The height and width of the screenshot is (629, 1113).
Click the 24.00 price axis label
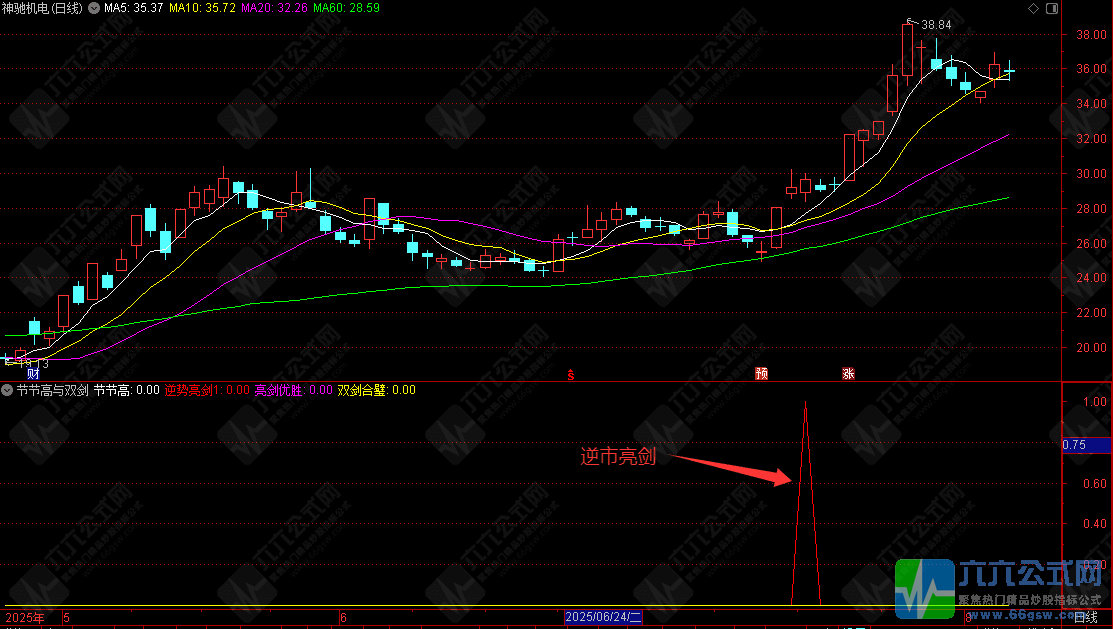1091,278
